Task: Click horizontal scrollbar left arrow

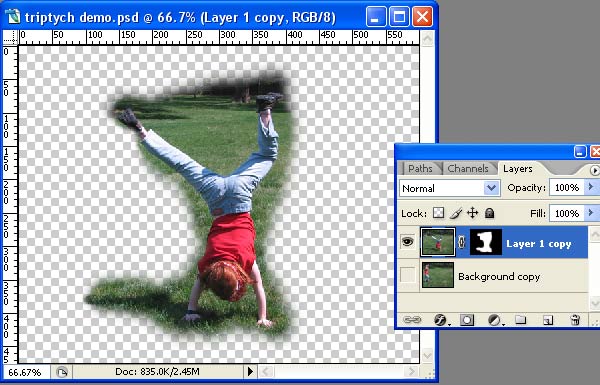Action: (267, 372)
